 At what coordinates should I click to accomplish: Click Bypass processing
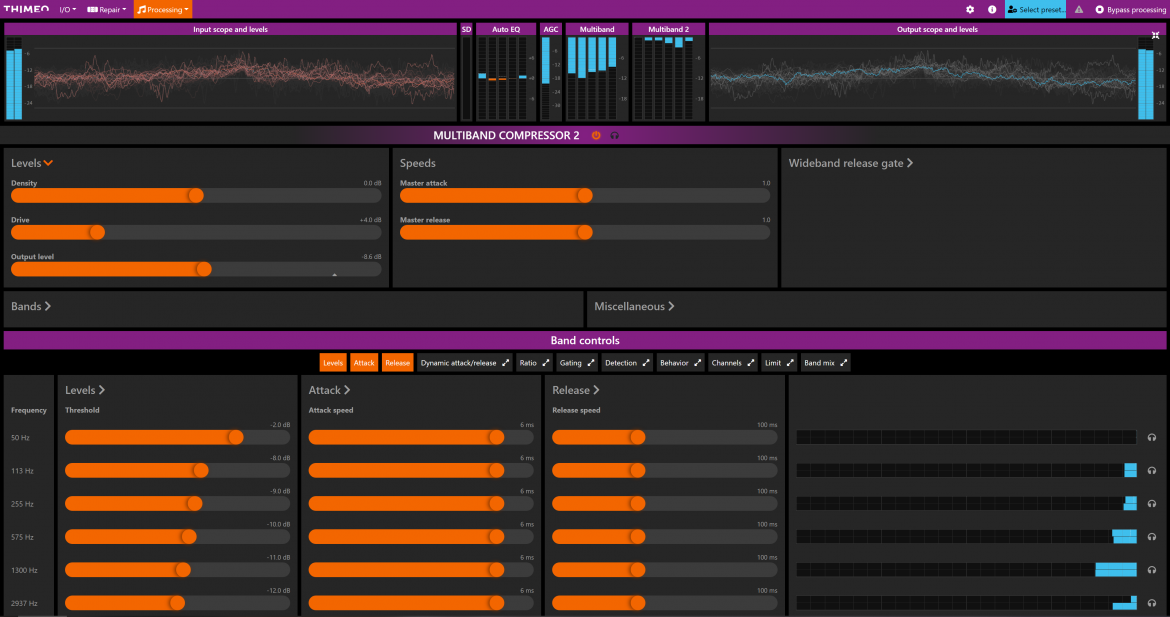click(x=1130, y=9)
